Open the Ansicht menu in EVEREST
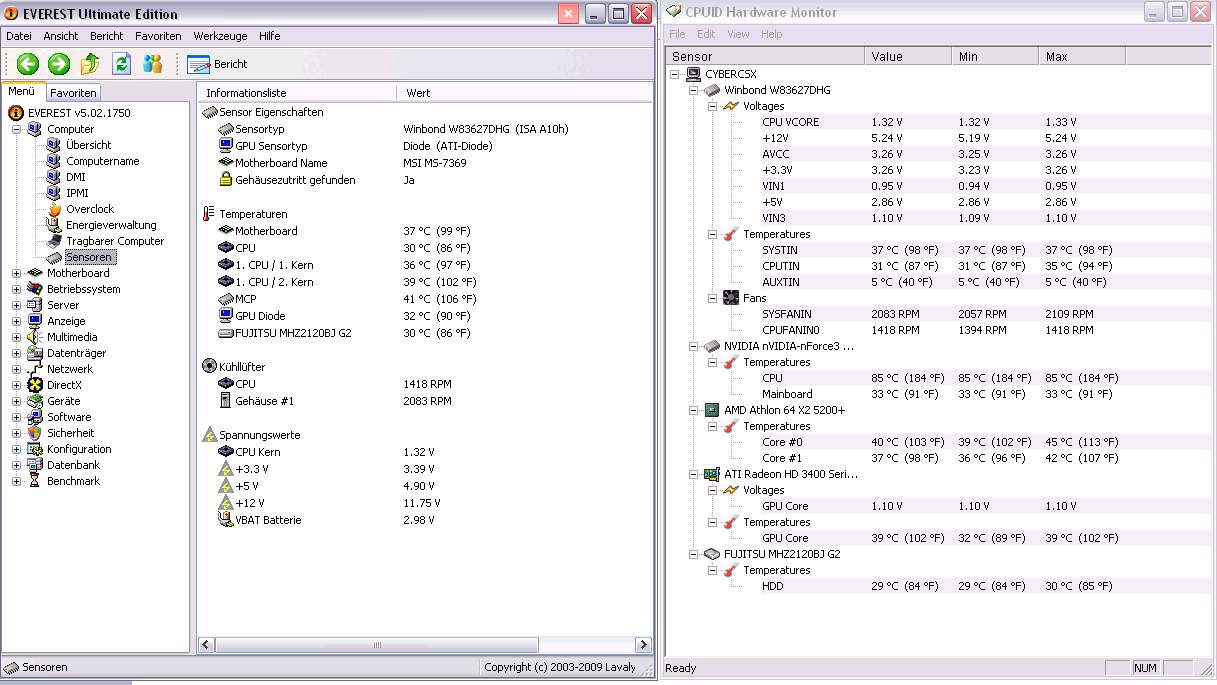This screenshot has width=1217, height=685. coord(61,36)
